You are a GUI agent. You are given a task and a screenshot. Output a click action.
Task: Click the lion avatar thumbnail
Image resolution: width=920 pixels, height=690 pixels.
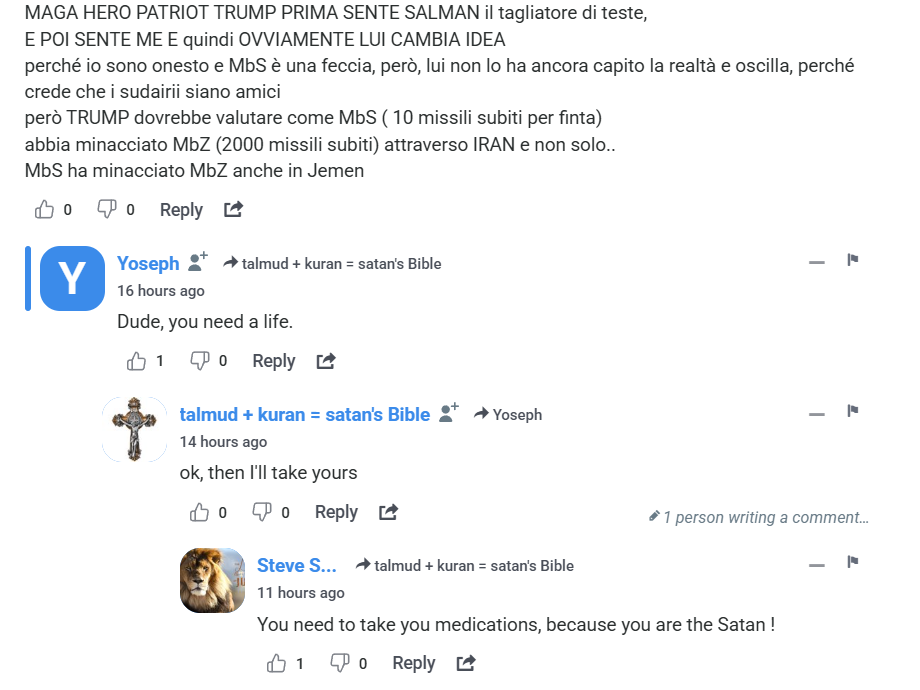click(x=212, y=580)
